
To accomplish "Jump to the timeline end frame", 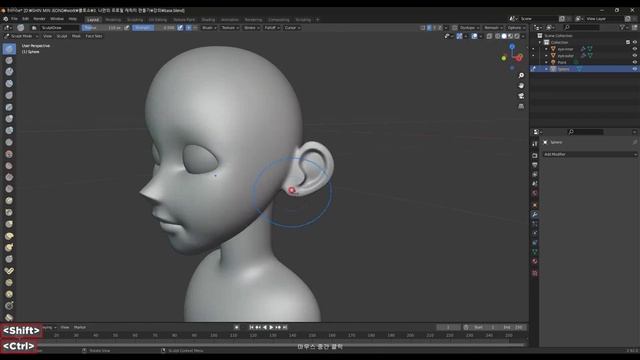I will coord(285,327).
